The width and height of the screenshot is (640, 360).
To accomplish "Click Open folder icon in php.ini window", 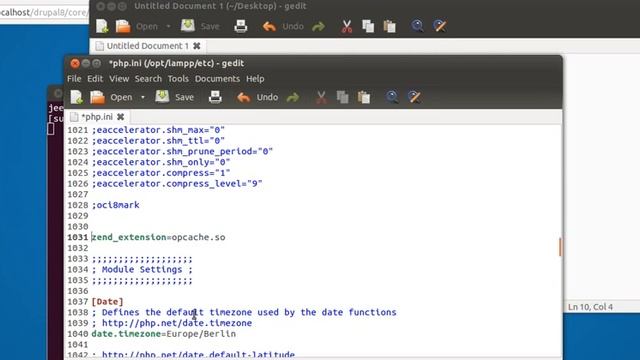I will pos(98,97).
